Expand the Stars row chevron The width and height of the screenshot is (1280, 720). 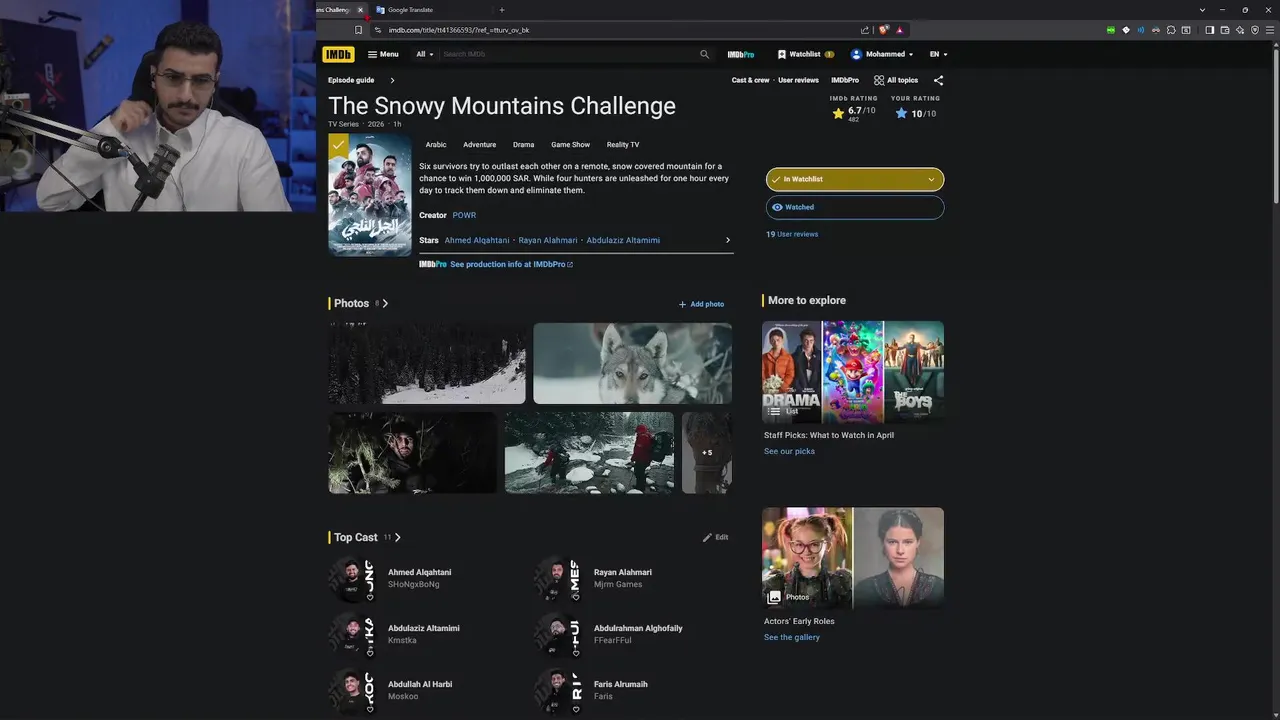tap(727, 240)
